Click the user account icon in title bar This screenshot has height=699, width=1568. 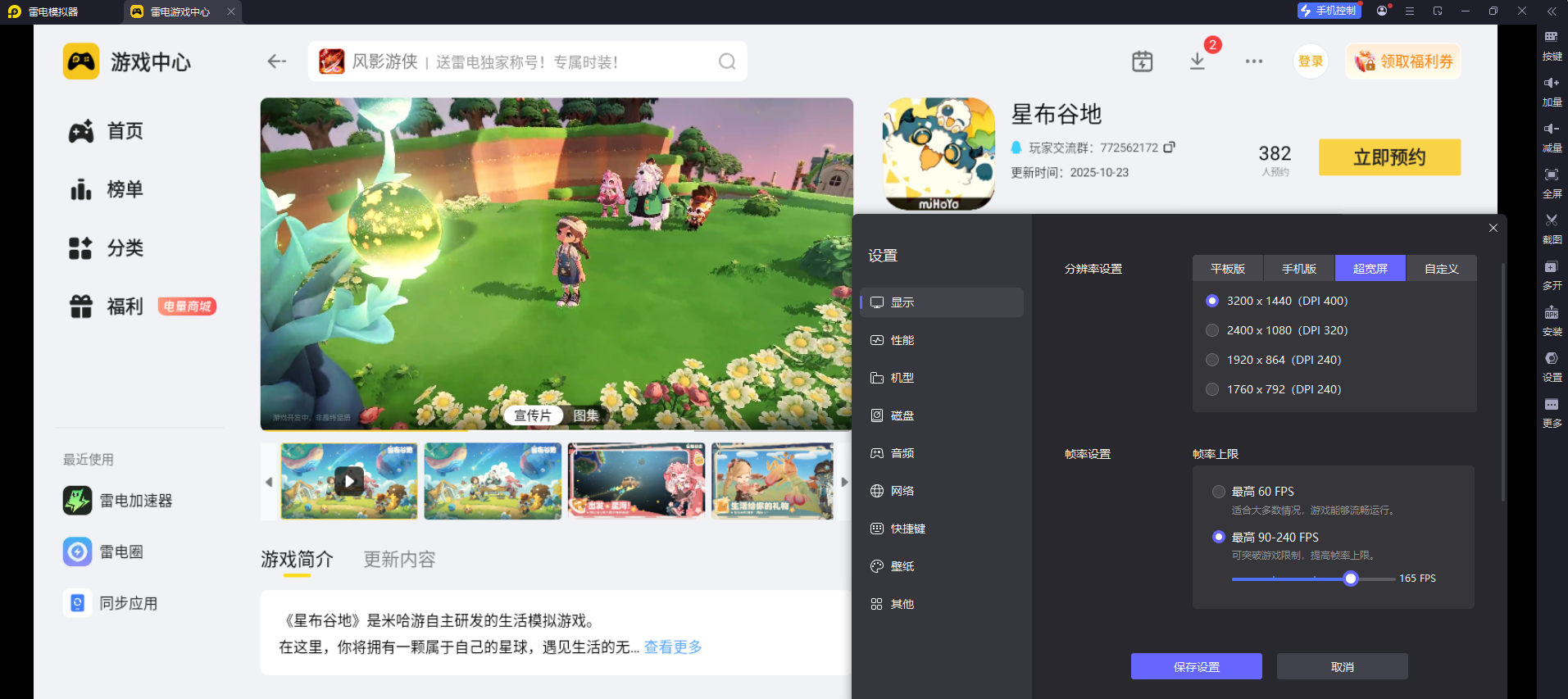click(x=1383, y=11)
